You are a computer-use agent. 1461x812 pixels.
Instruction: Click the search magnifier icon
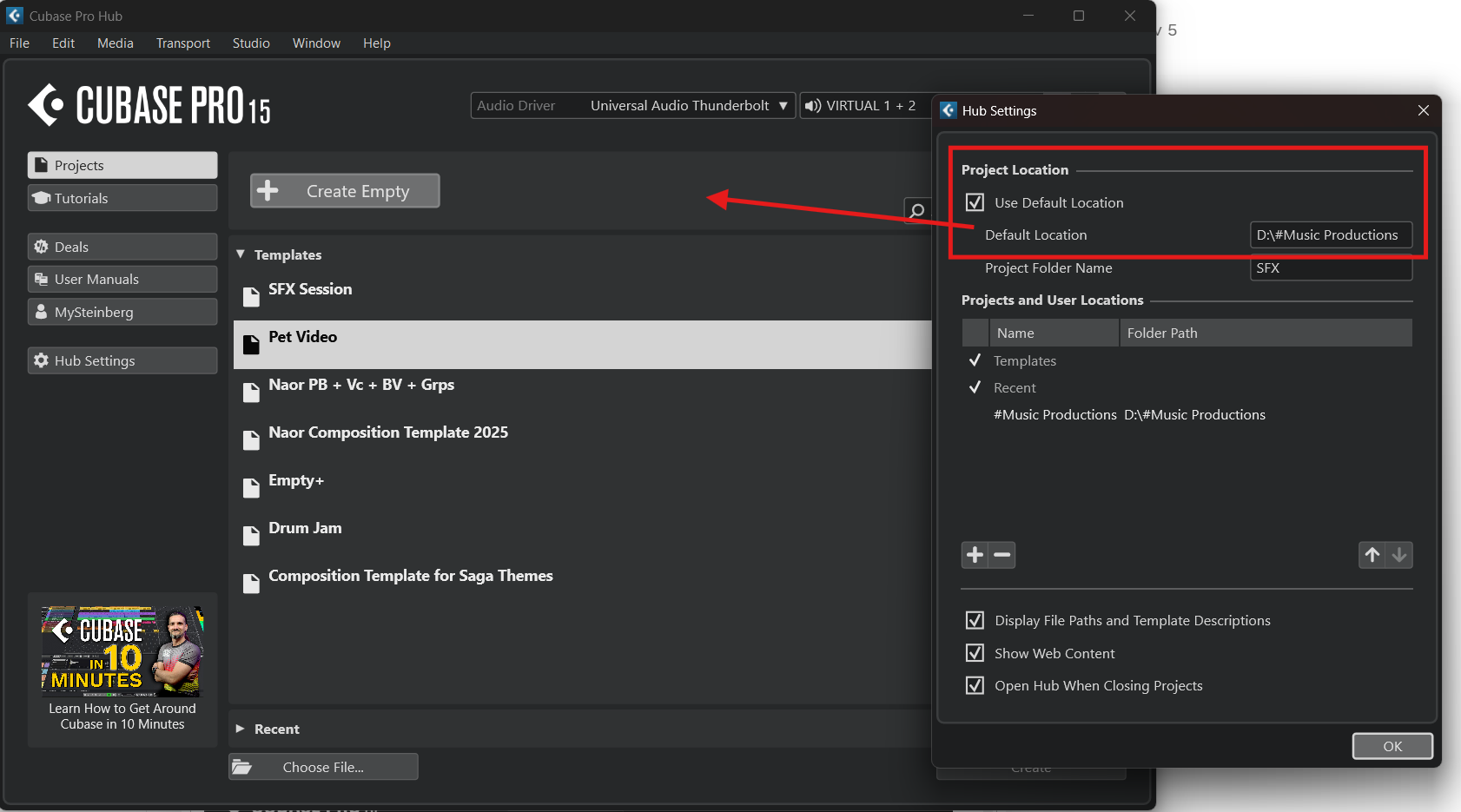click(x=916, y=210)
